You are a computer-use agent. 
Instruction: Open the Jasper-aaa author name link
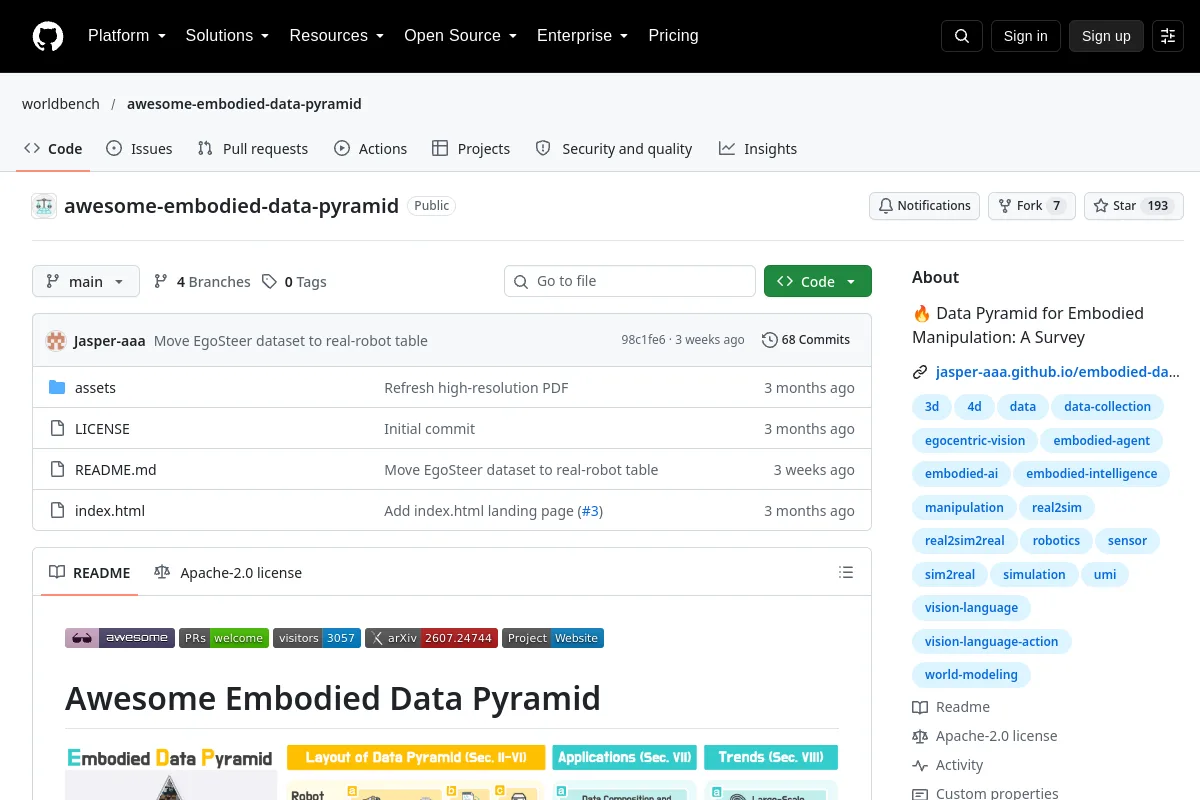(110, 340)
